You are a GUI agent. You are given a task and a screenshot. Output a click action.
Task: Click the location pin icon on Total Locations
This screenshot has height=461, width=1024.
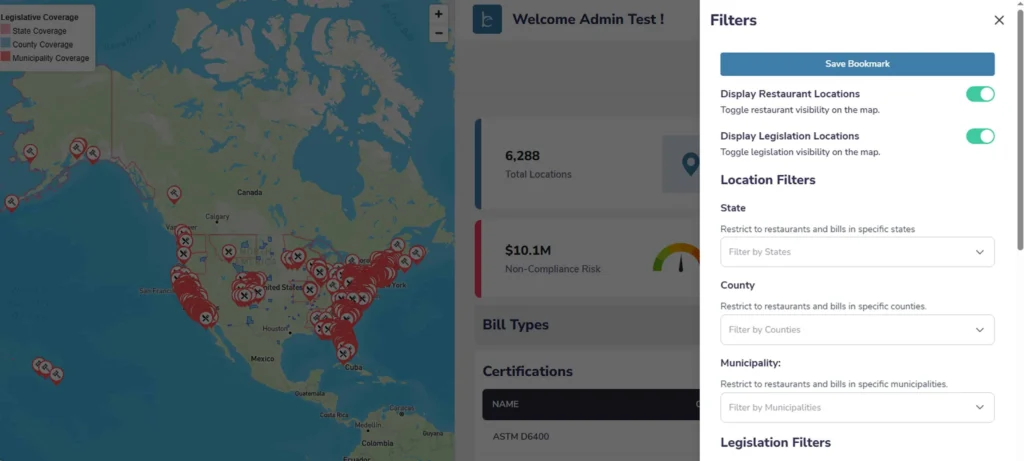coord(688,164)
